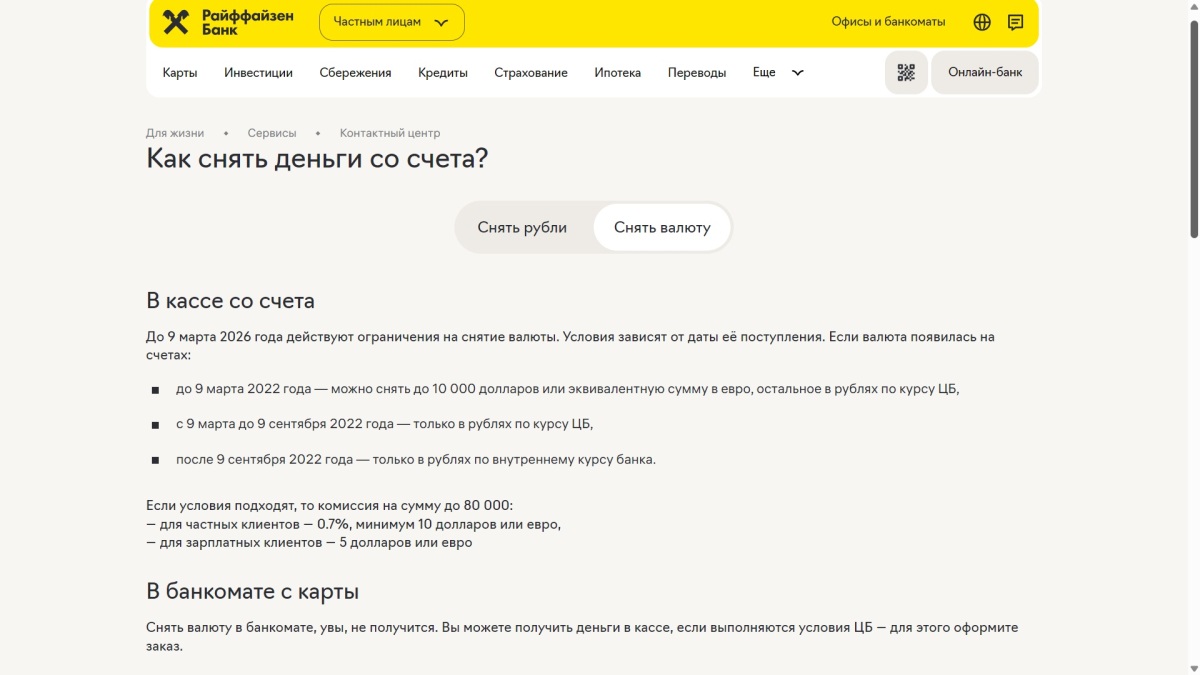Viewport: 1200px width, 675px height.
Task: Open the chat message icon
Action: (1015, 22)
